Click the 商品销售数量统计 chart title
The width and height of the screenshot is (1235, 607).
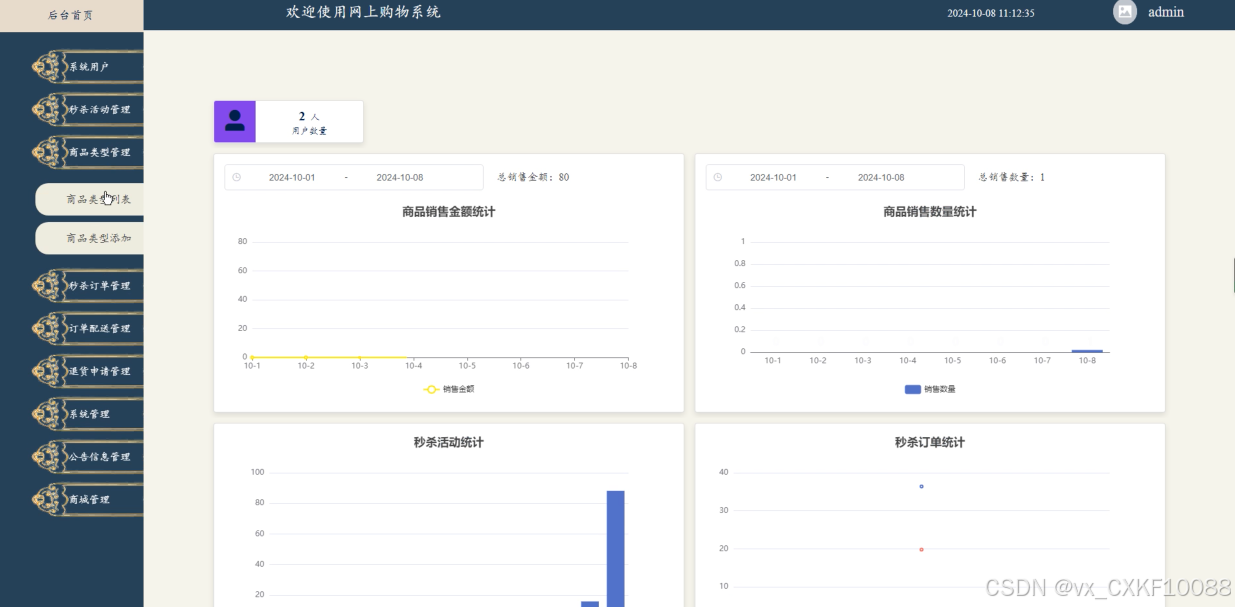coord(930,212)
